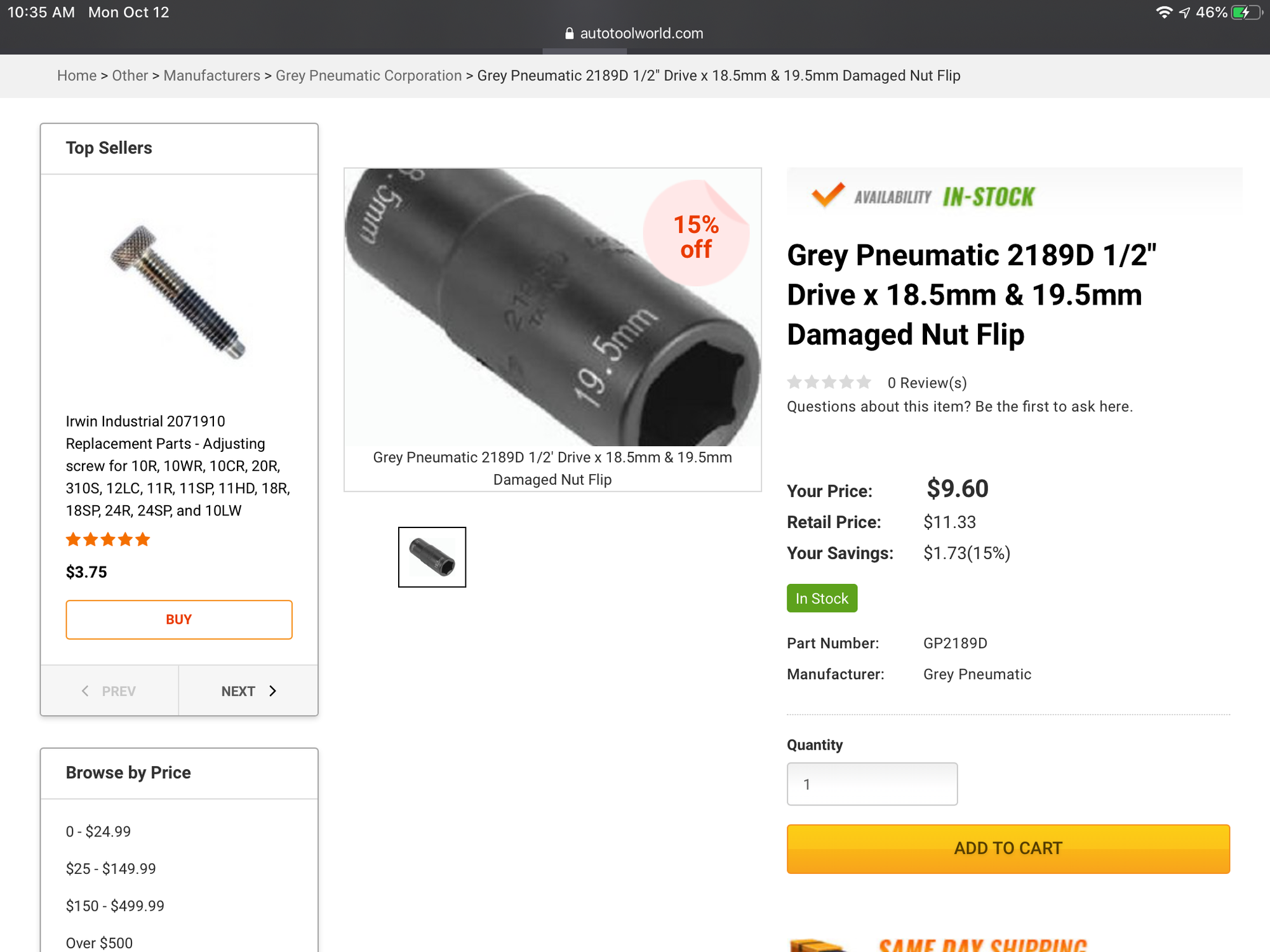Focus the Quantity input field
The height and width of the screenshot is (952, 1270).
[872, 784]
